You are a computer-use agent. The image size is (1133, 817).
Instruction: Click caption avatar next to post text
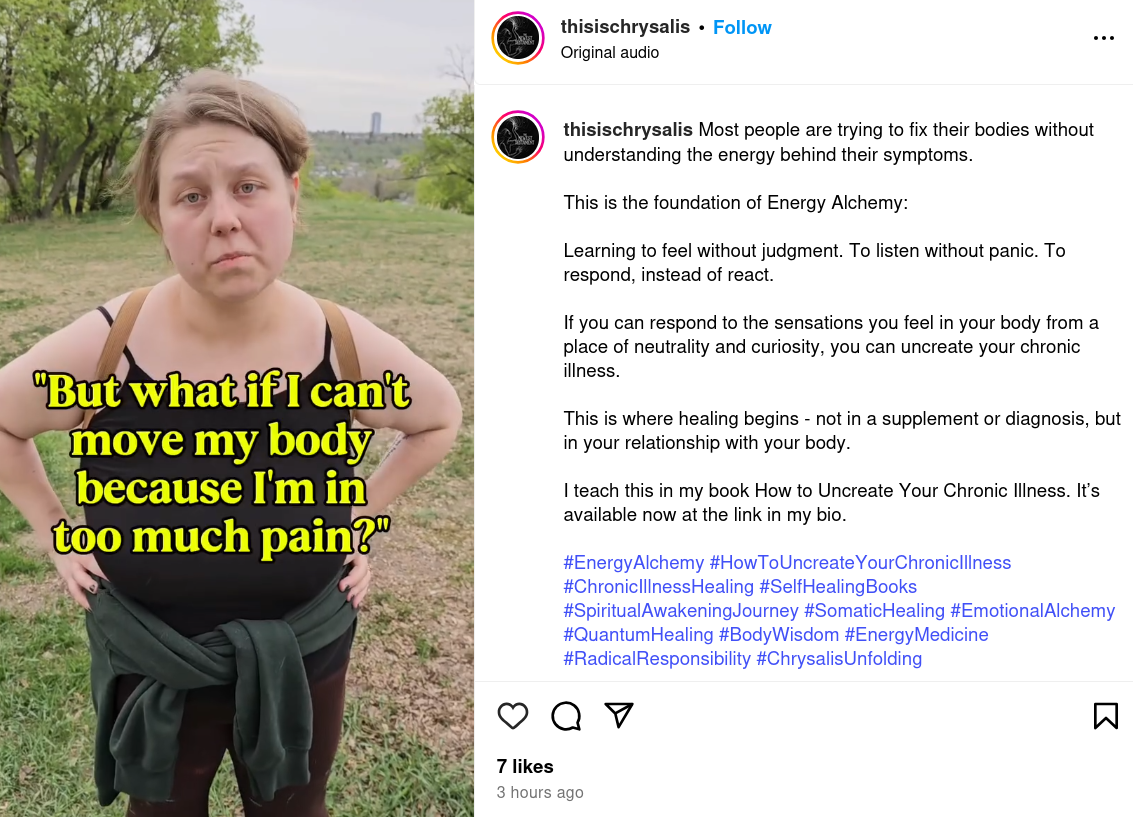click(518, 137)
